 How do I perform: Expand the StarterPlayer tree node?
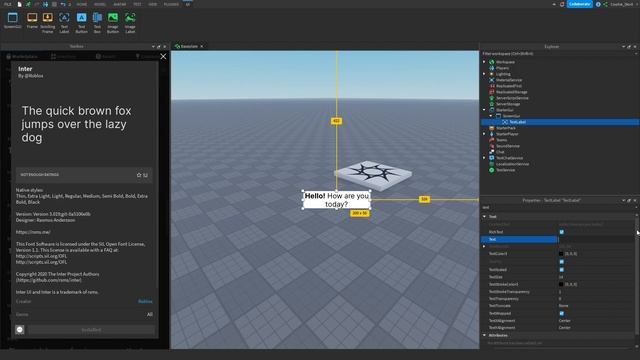[484, 134]
